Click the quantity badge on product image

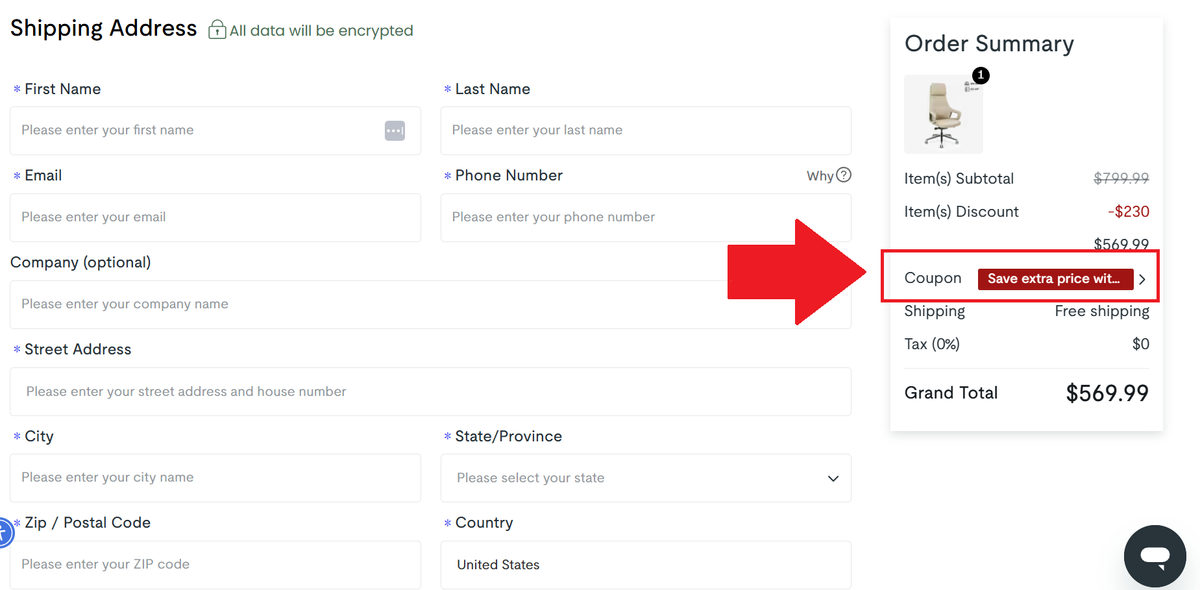[980, 75]
